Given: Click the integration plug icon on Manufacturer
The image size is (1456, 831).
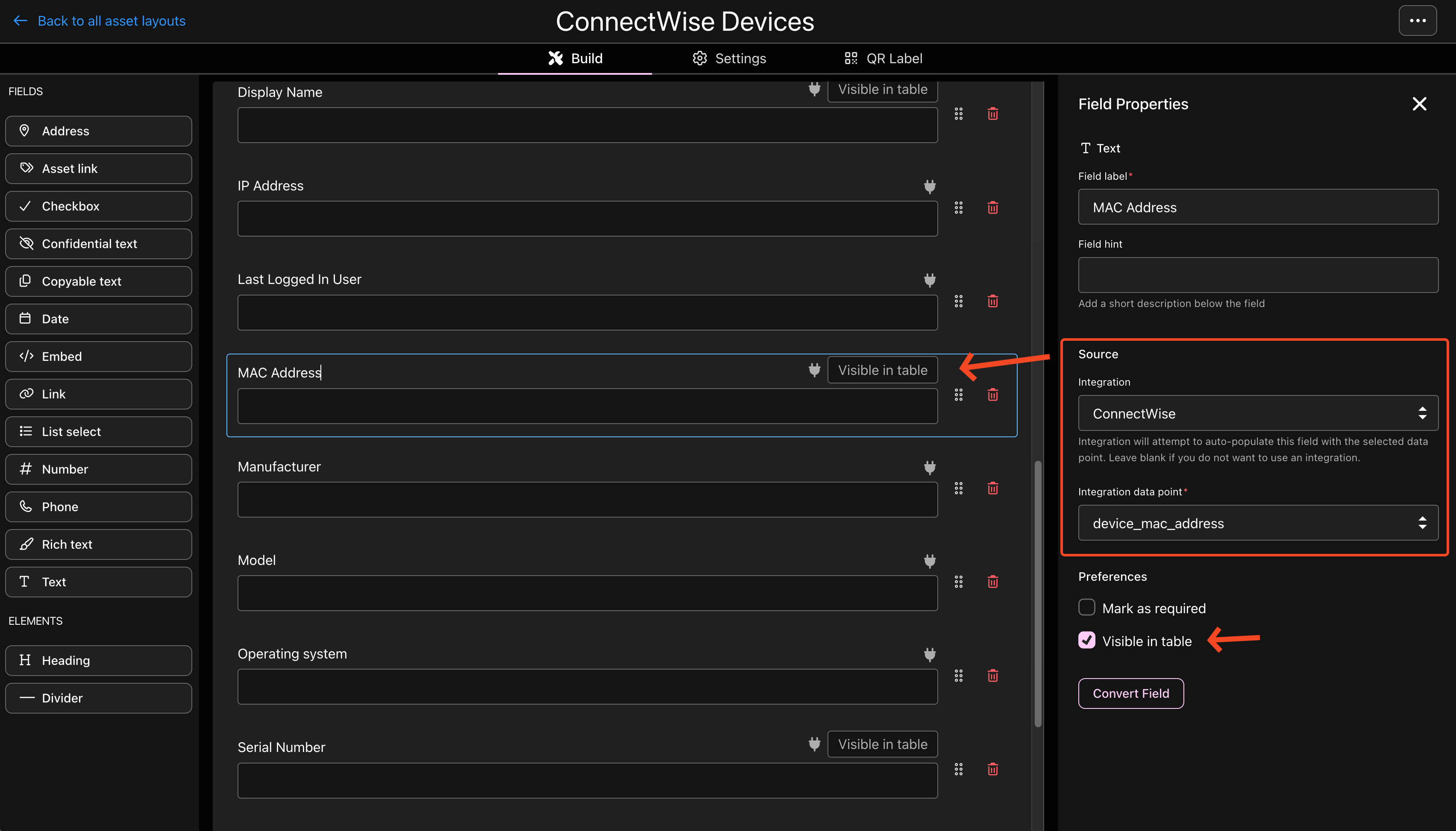Looking at the screenshot, I should (x=930, y=468).
